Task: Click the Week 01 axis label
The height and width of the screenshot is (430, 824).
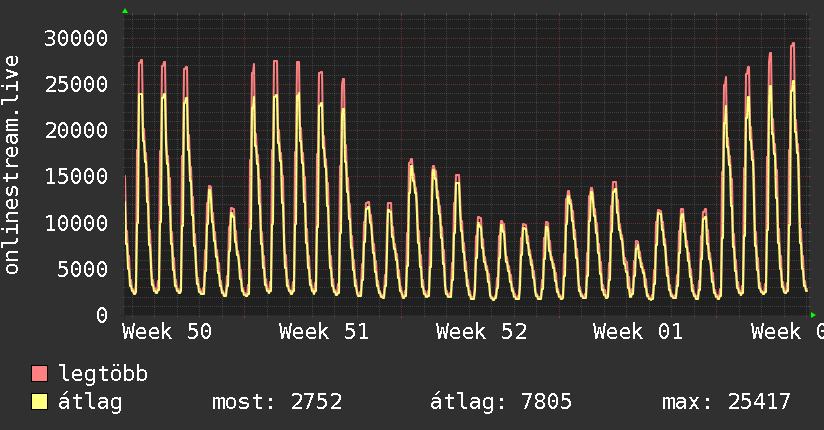Action: (x=638, y=332)
